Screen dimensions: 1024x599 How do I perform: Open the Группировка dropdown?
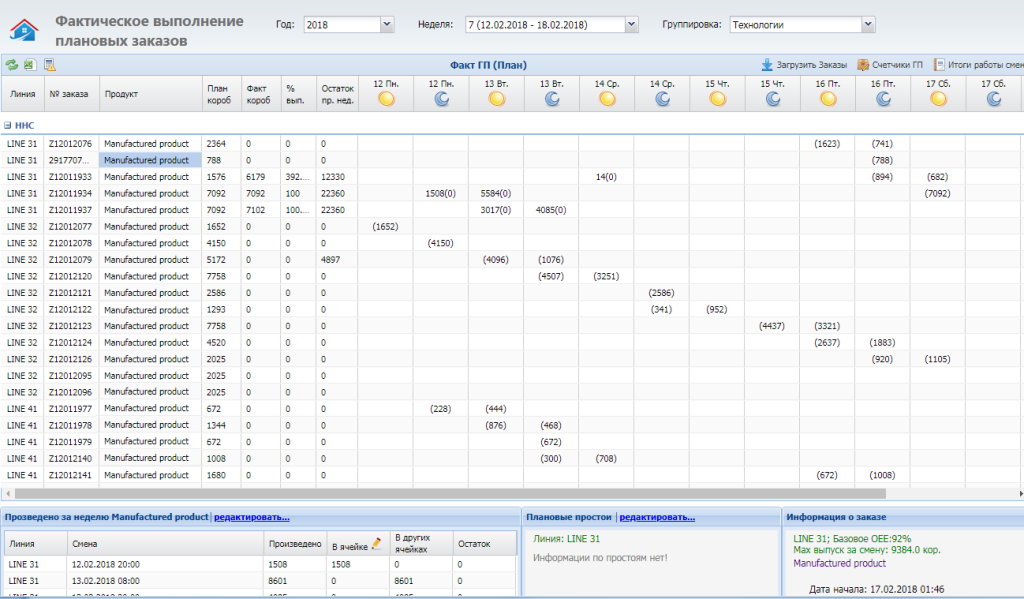coord(867,24)
